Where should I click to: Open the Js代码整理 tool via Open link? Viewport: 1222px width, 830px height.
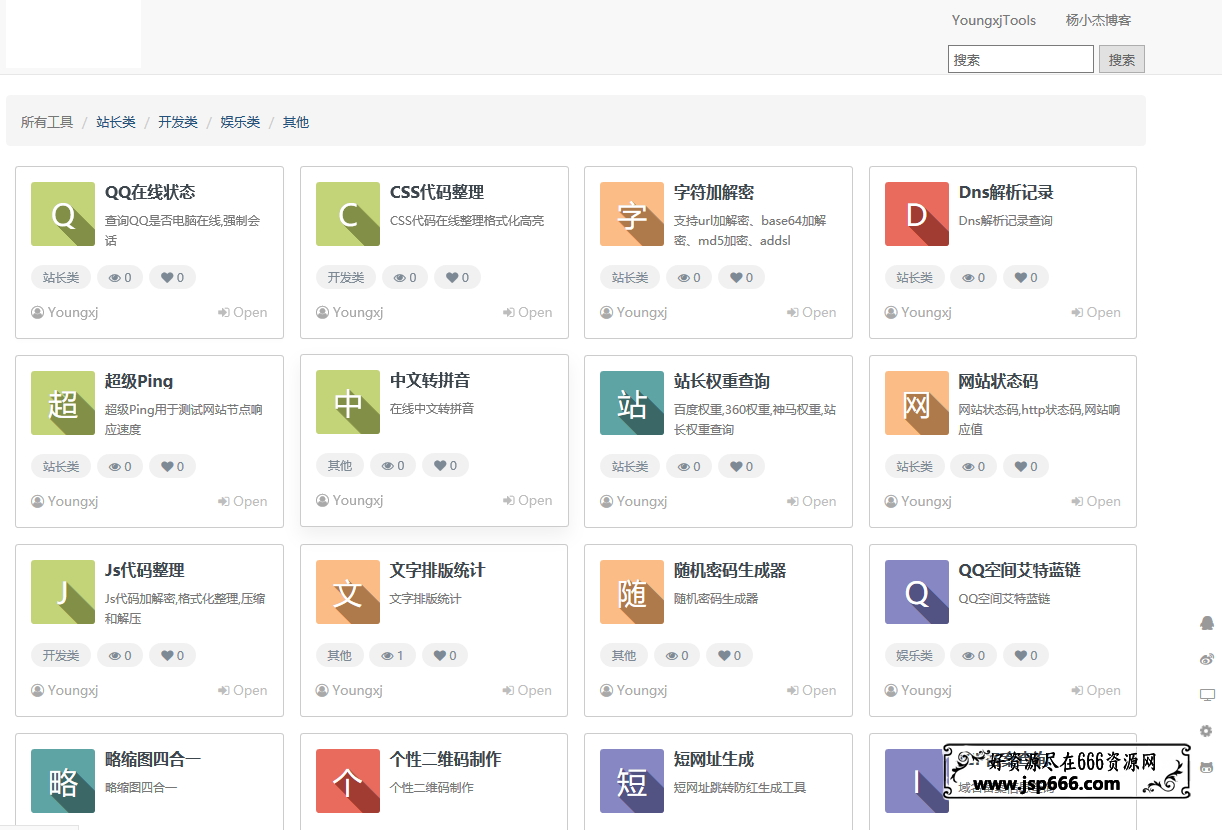coord(242,690)
